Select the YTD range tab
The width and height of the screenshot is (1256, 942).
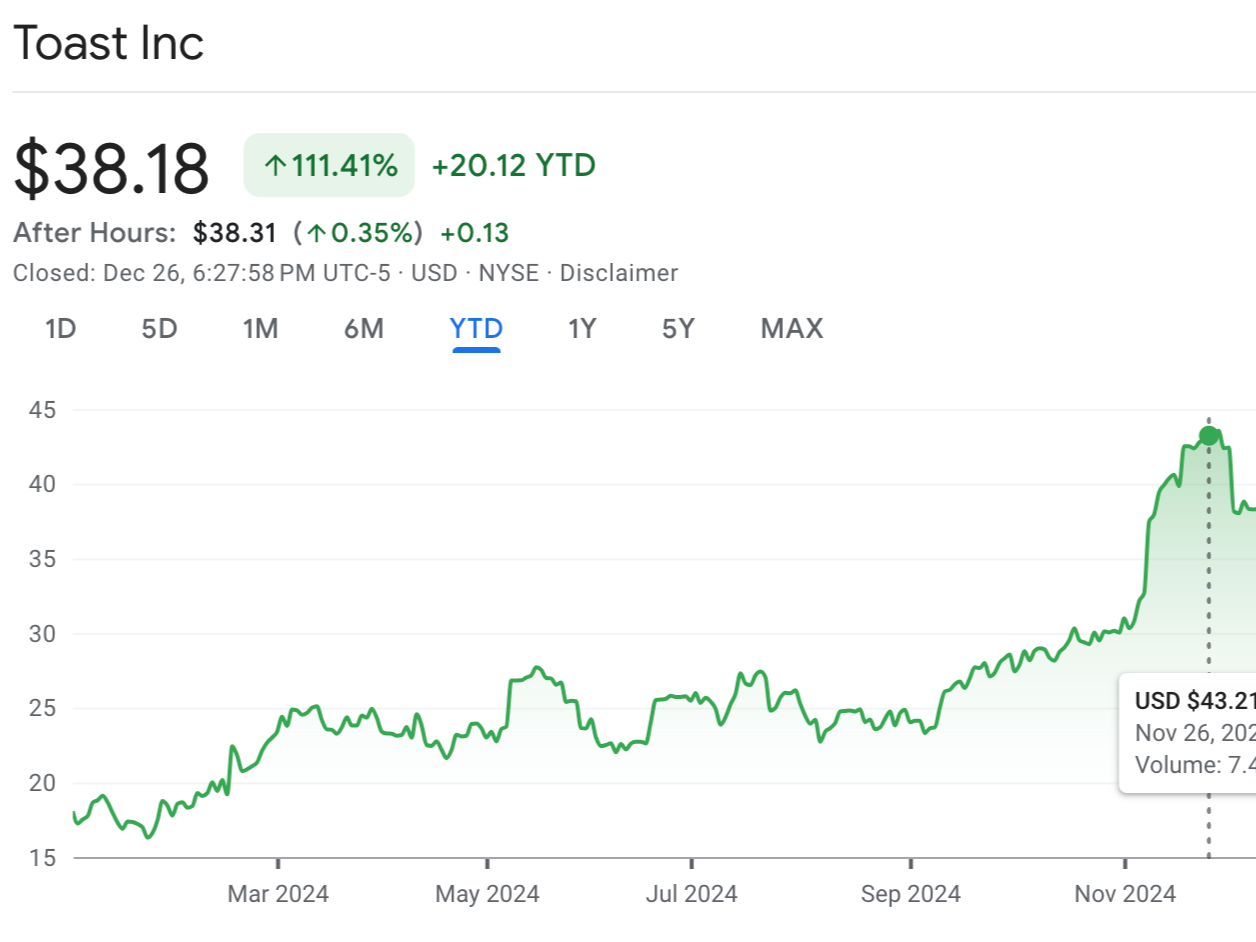coord(476,328)
